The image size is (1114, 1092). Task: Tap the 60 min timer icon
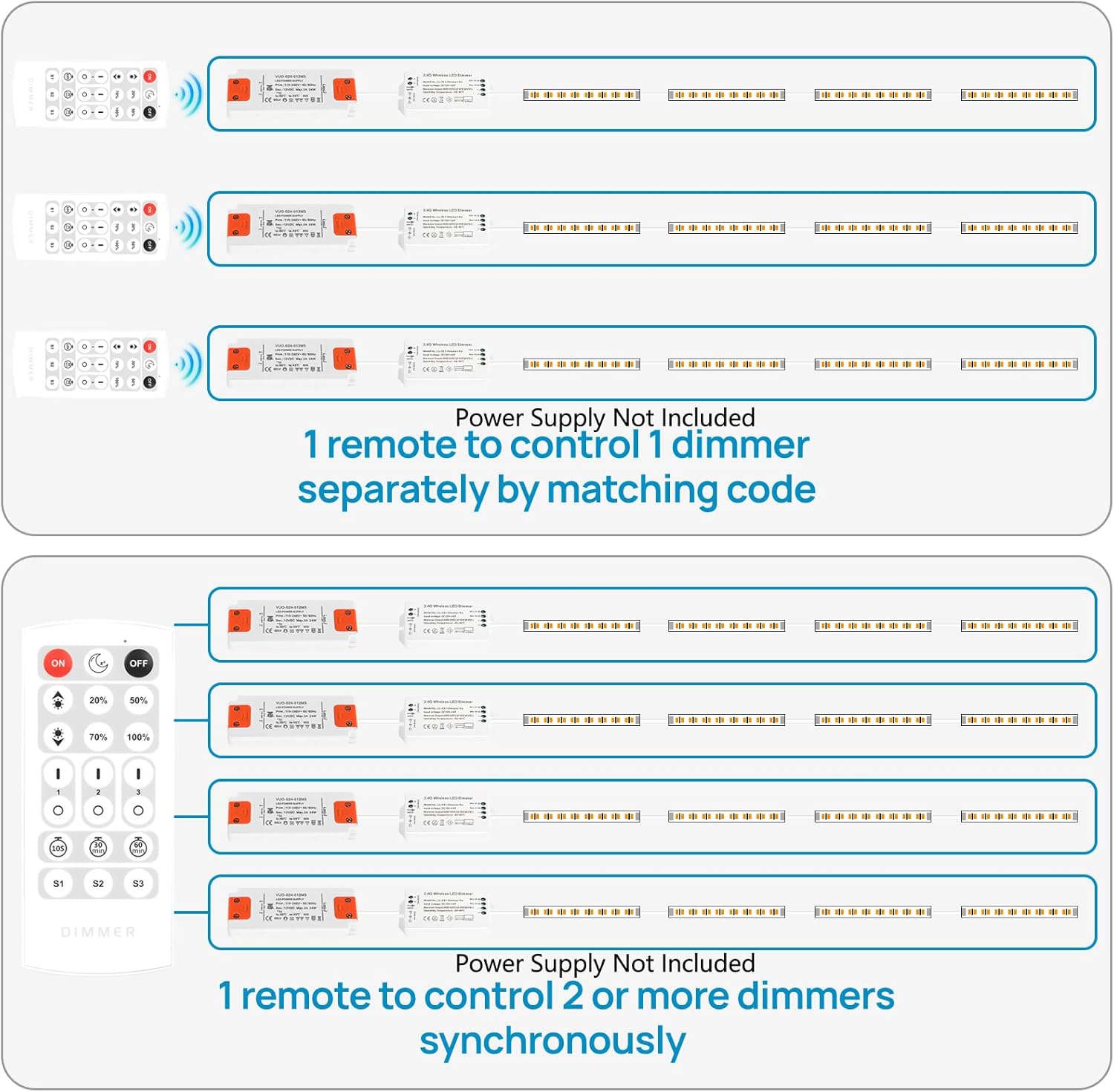(x=138, y=847)
